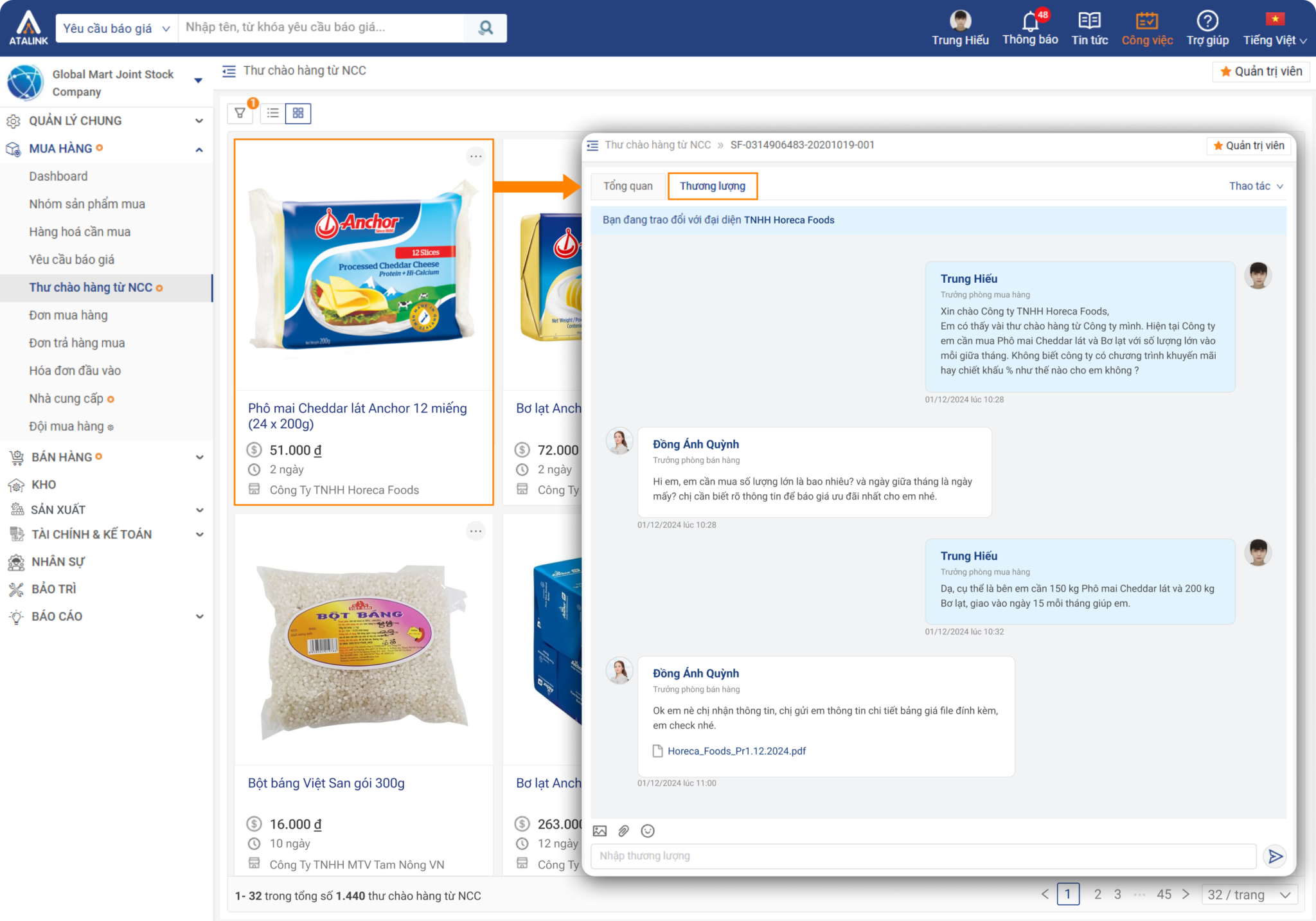The width and height of the screenshot is (1316, 921).
Task: Open options menu on Anchor Cheddar card
Action: coord(476,156)
